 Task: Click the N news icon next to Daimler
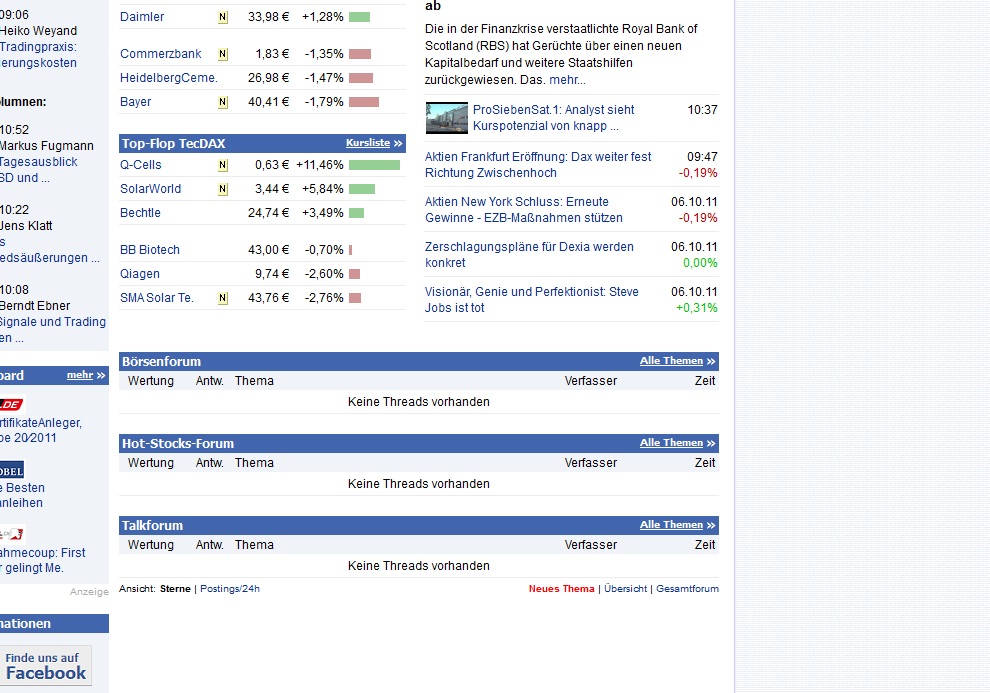pos(223,18)
